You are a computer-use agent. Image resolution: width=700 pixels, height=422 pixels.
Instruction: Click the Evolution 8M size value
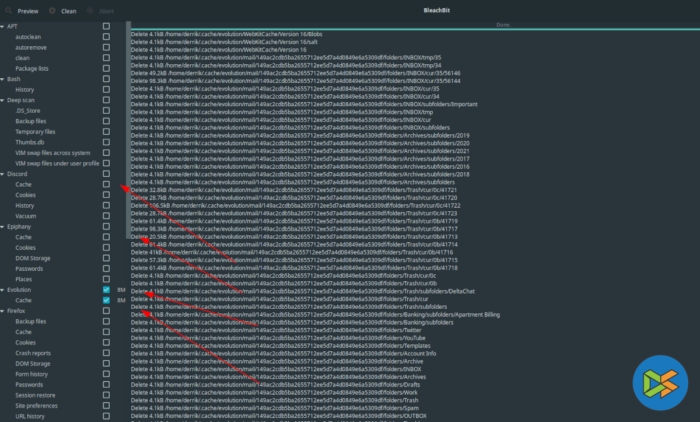(121, 290)
